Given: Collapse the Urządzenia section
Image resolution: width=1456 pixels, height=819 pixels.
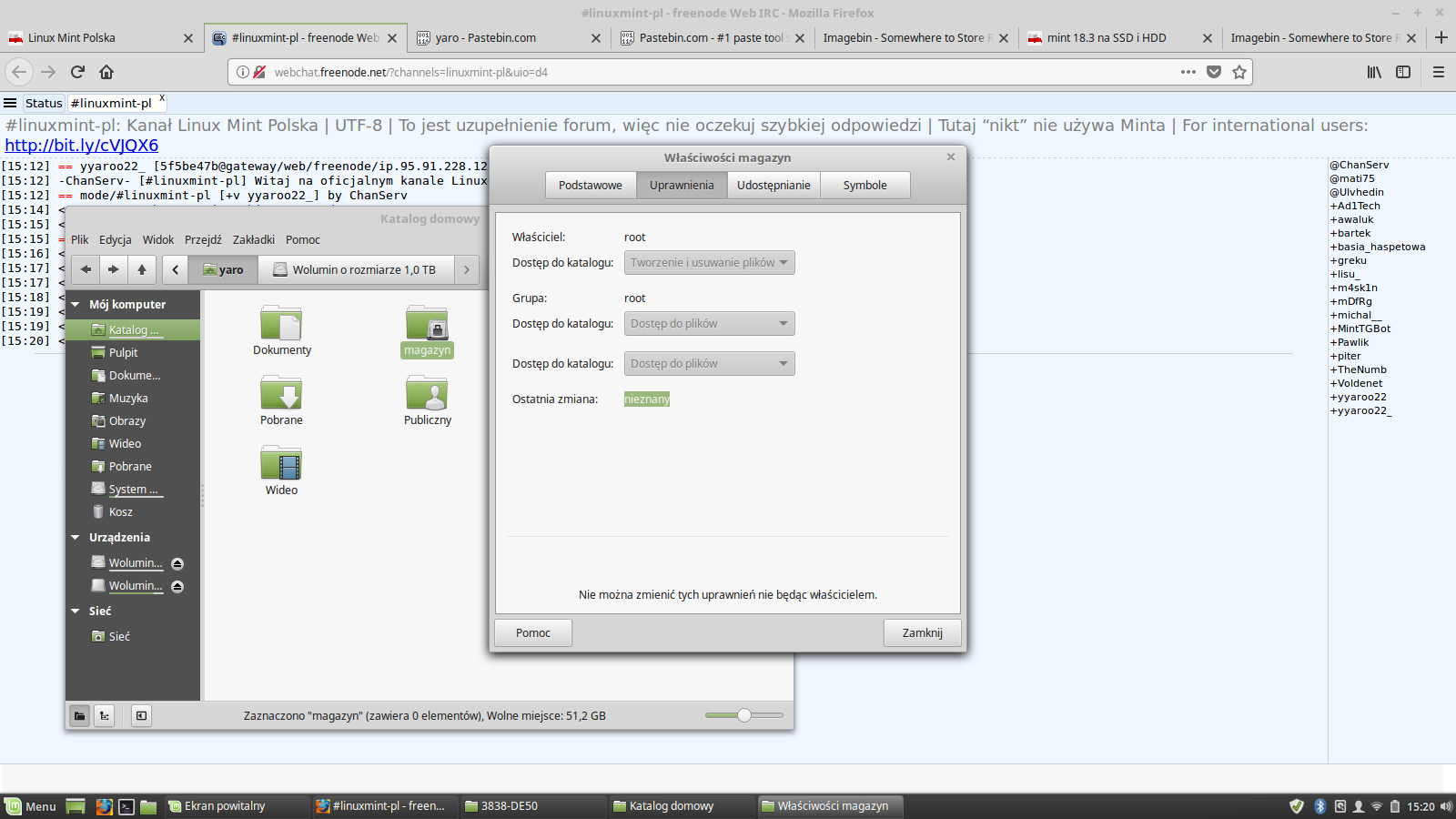Looking at the screenshot, I should [76, 538].
